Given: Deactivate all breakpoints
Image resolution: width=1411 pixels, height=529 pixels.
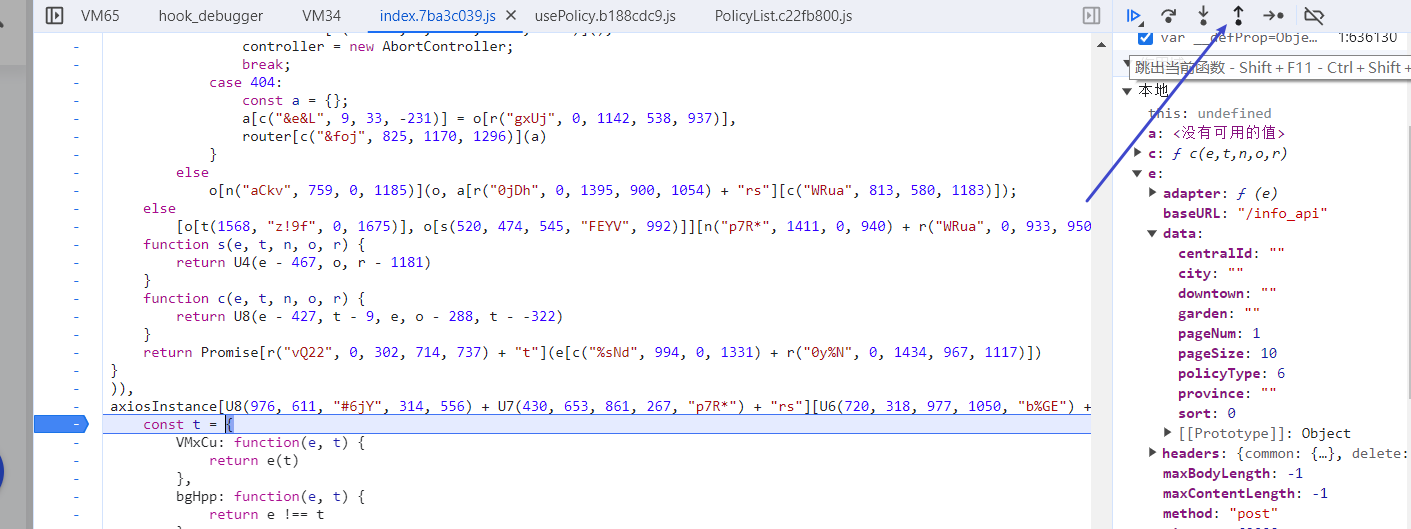Looking at the screenshot, I should [1314, 16].
